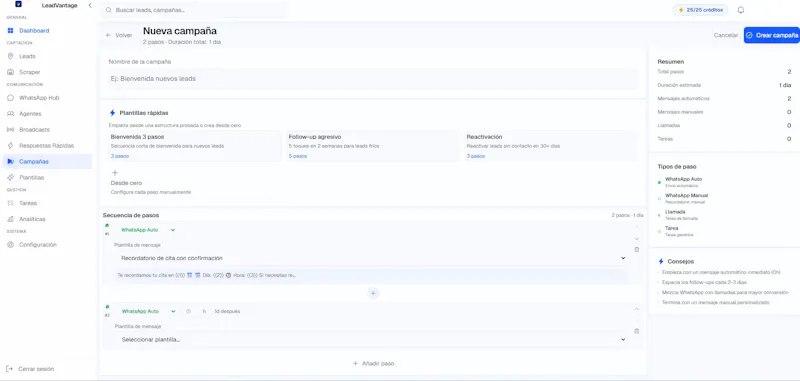Screen dimensions: 800x381
Task: Open the step #1 WhatsApp Auto type dropdown
Action: click(148, 230)
